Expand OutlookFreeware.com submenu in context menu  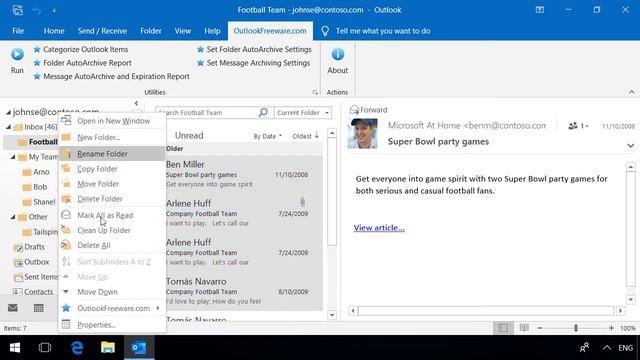(x=158, y=308)
